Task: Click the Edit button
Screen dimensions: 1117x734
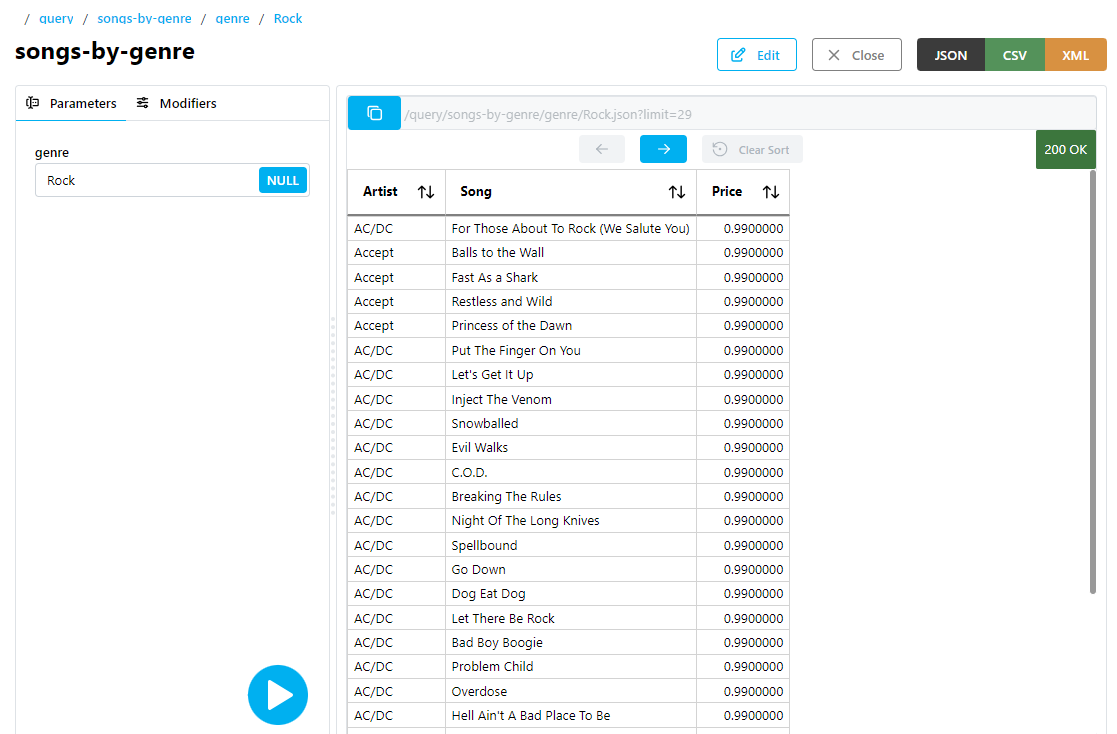Action: click(x=757, y=55)
